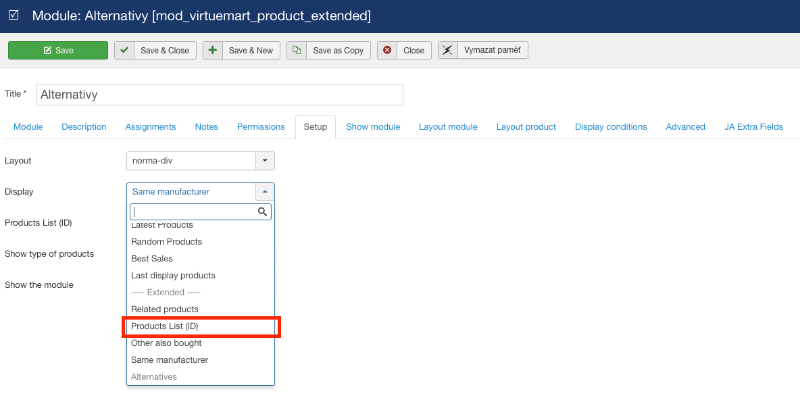Open the Layout norma-div dropdown
The height and width of the screenshot is (397, 800).
(x=200, y=161)
